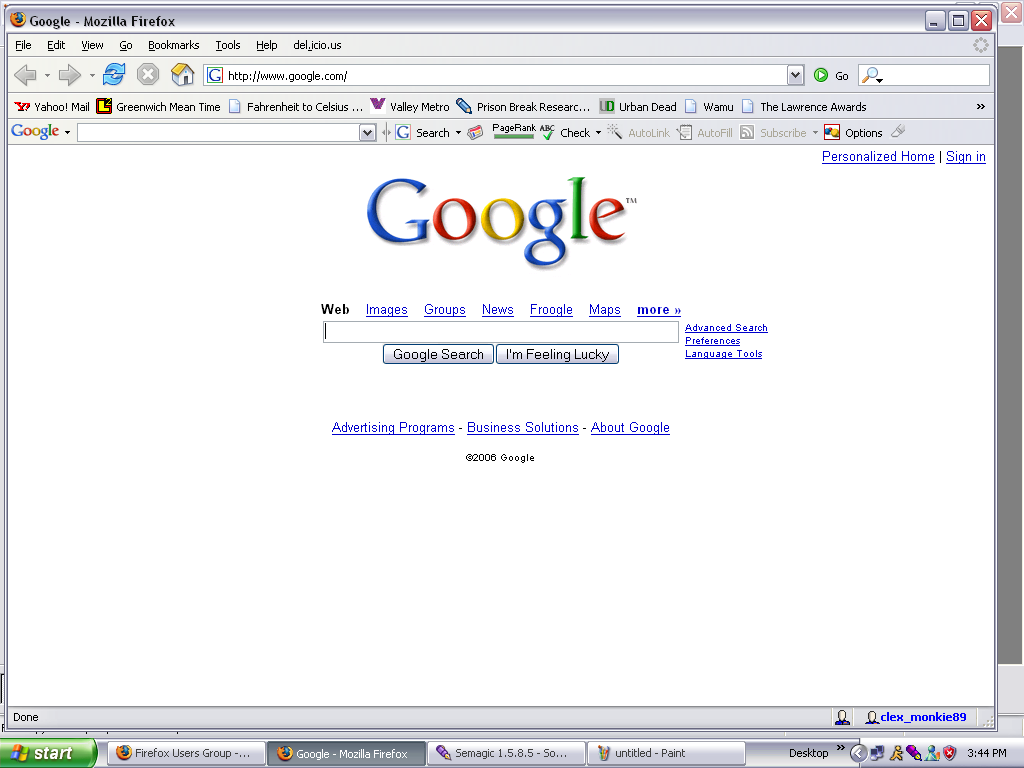Screen dimensions: 1024x768
Task: Click the status bar user icon
Action: (842, 717)
